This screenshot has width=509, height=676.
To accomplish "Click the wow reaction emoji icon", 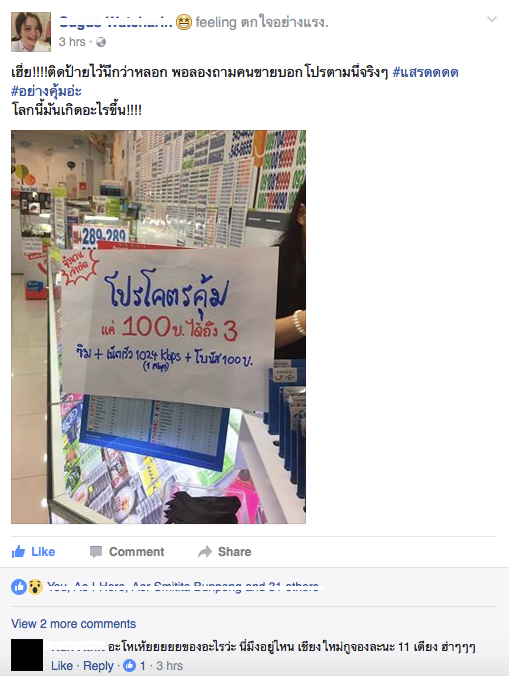I will click(35, 587).
